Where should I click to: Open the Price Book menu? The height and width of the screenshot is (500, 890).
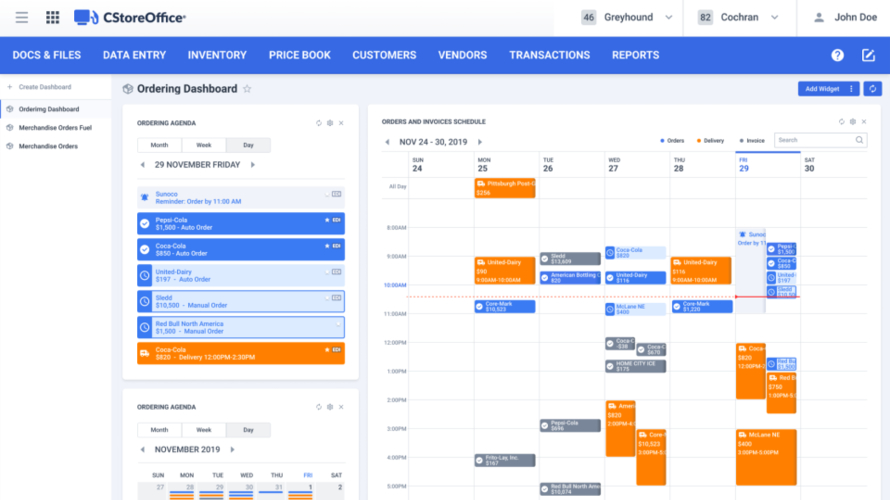pyautogui.click(x=300, y=55)
